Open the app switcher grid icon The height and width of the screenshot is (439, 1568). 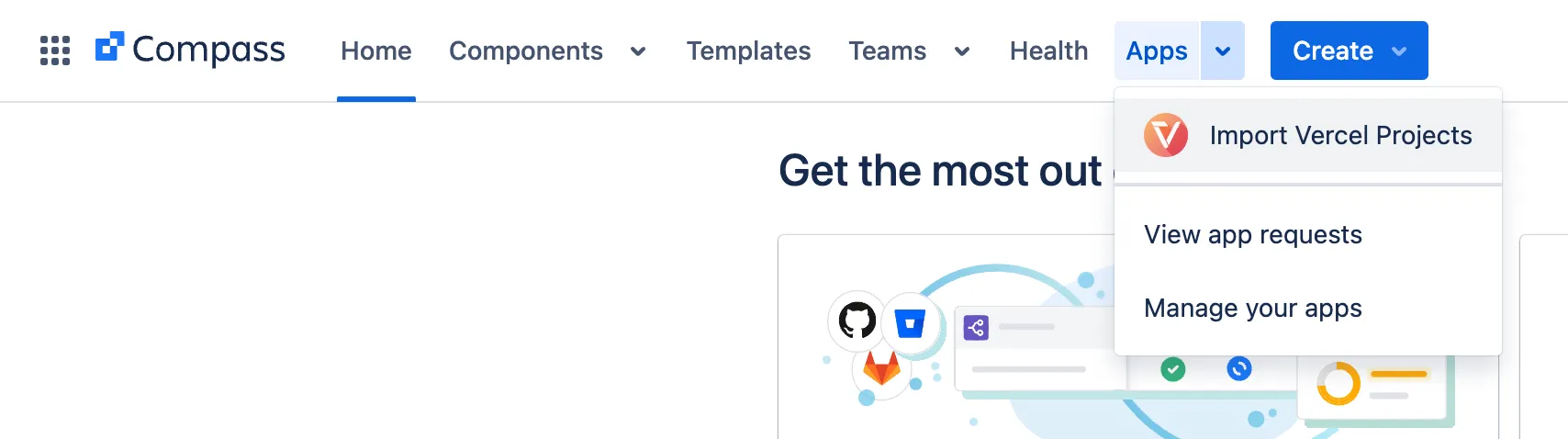point(55,51)
